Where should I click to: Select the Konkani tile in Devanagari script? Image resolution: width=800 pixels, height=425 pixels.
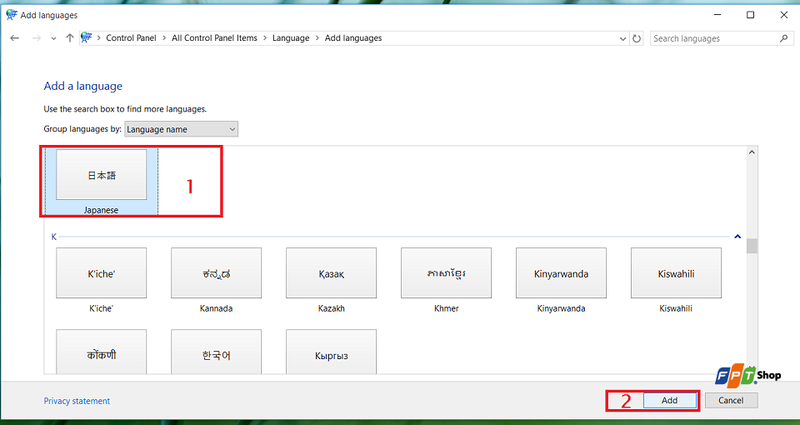coord(101,352)
